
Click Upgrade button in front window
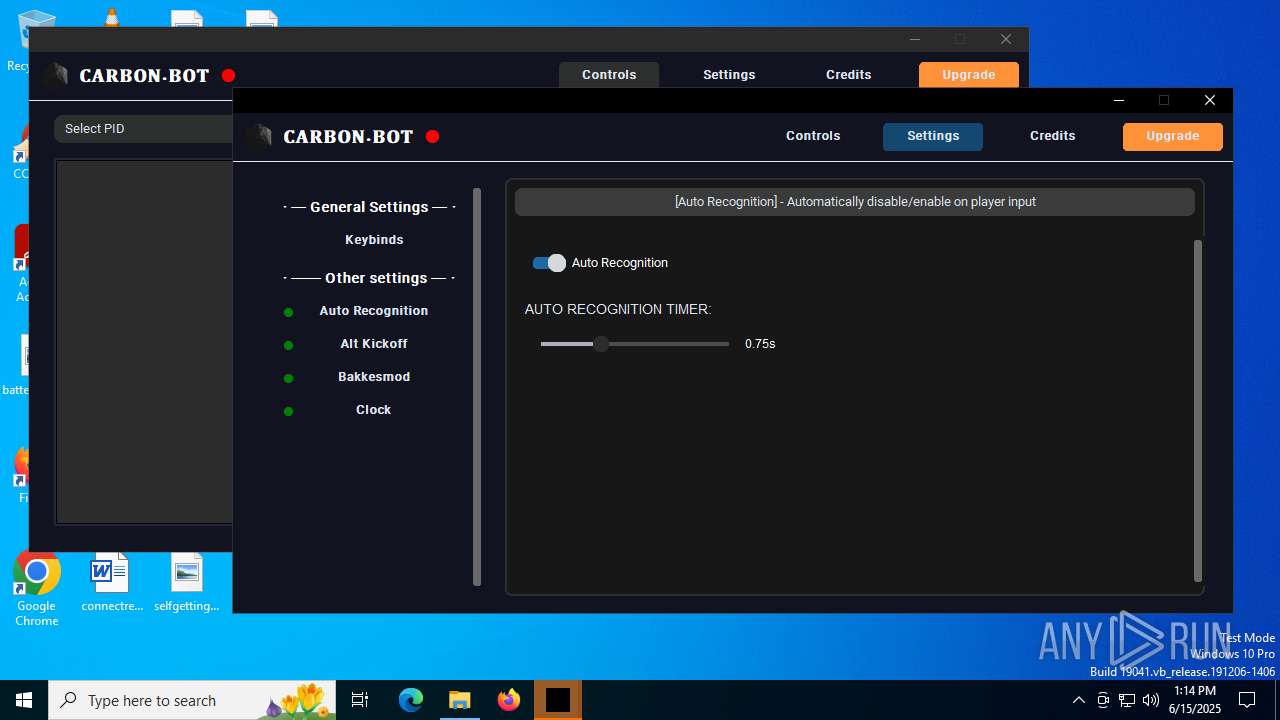pos(1173,136)
